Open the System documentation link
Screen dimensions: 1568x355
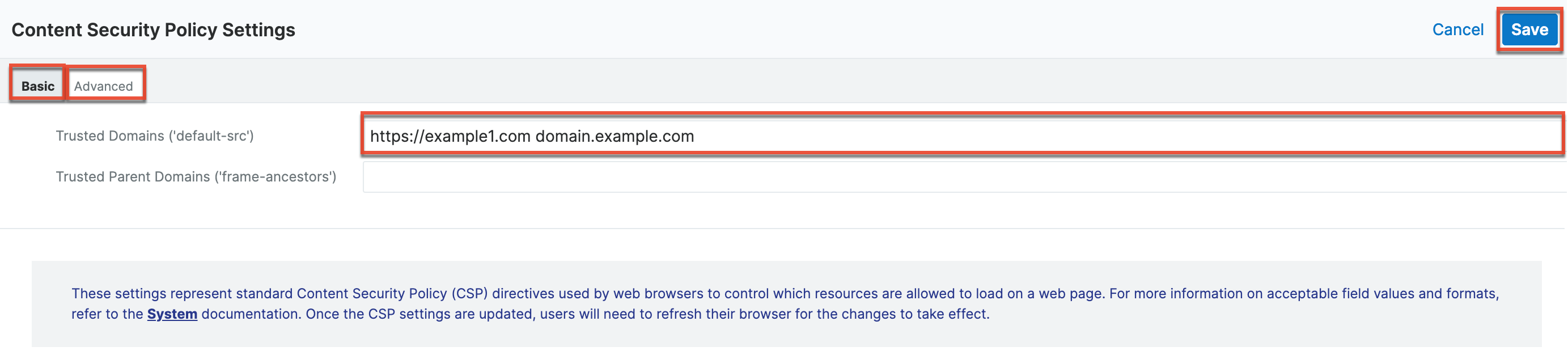tap(172, 314)
